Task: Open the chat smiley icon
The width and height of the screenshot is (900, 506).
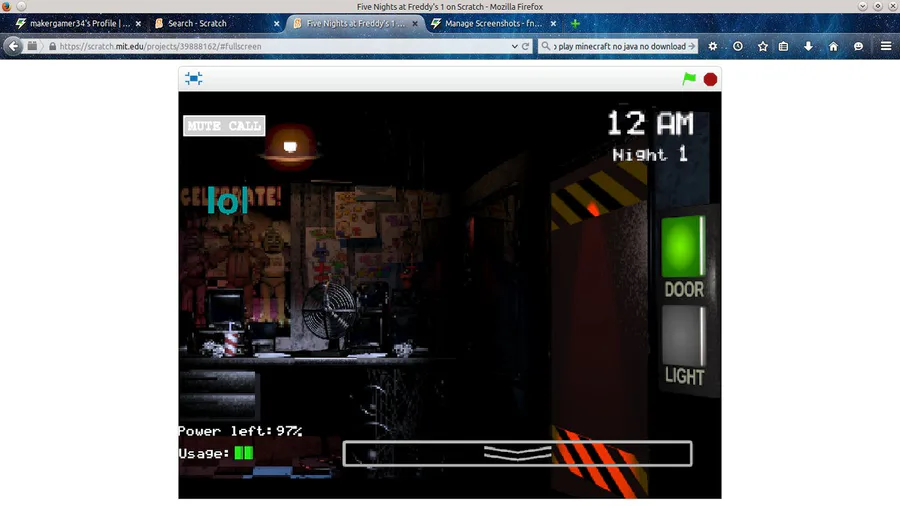Action: 858,46
